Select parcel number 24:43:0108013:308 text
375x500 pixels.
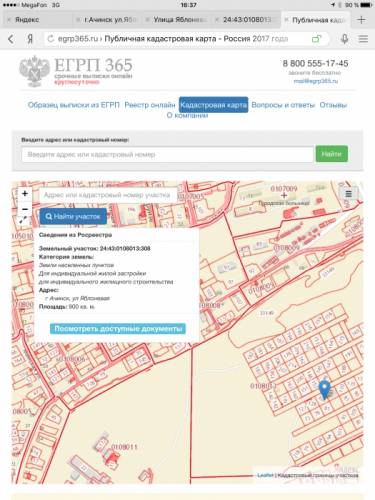click(x=125, y=248)
